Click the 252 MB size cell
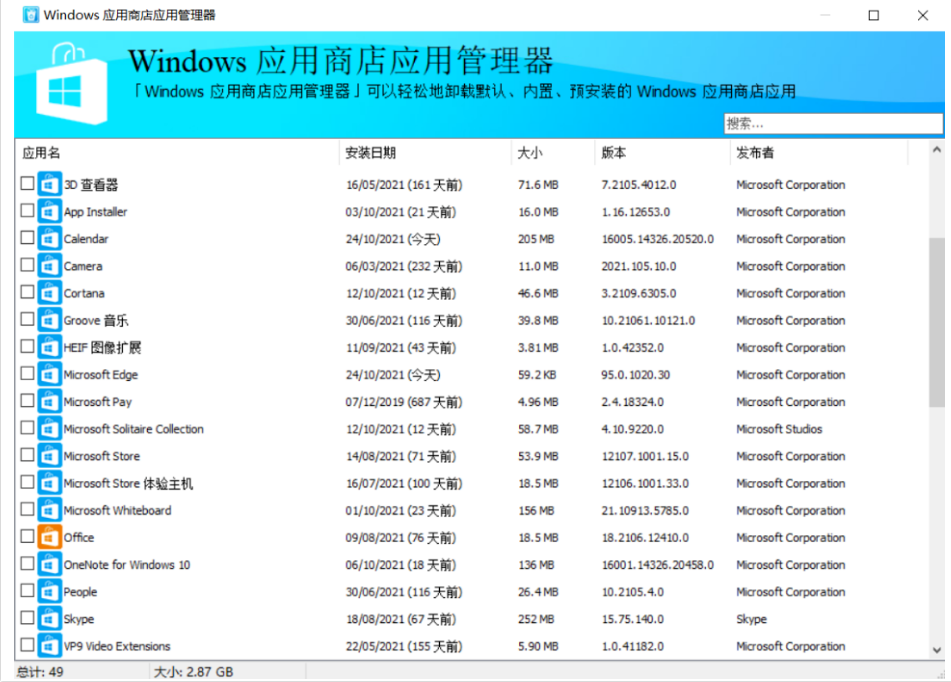This screenshot has width=951, height=682. 536,619
